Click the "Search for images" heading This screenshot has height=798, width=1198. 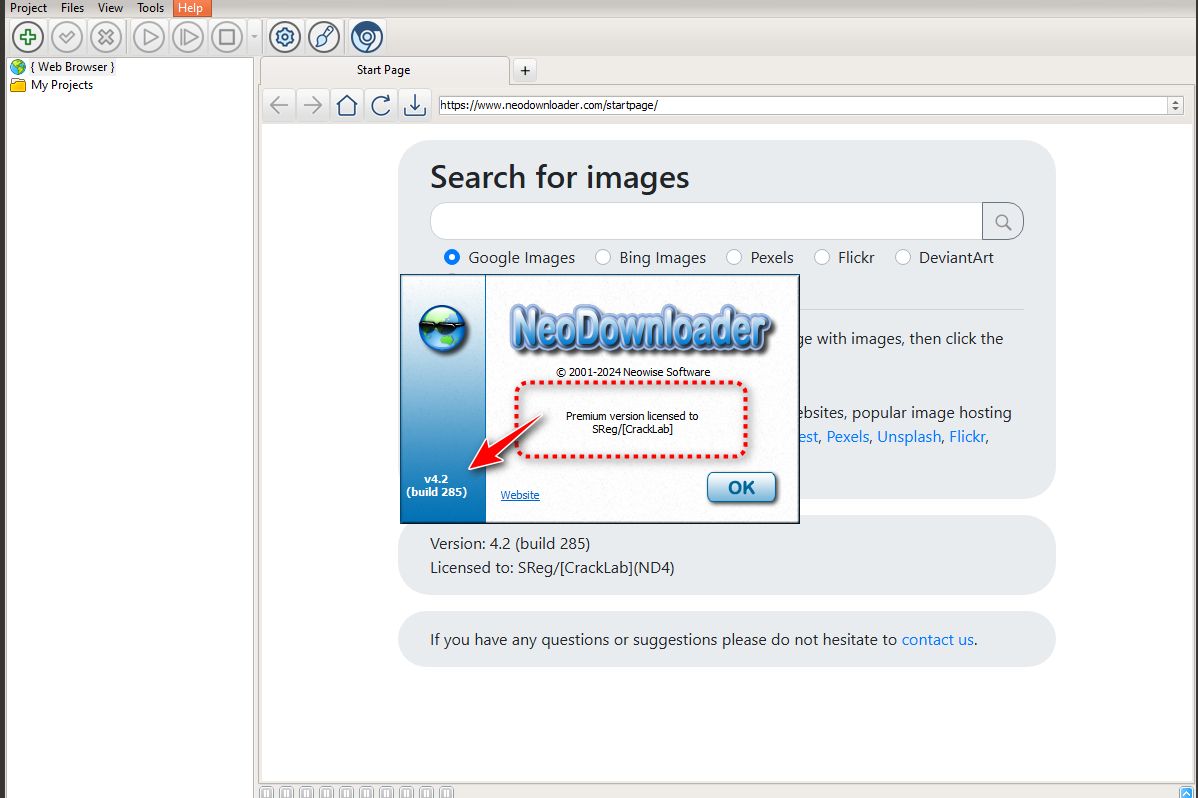pyautogui.click(x=559, y=177)
